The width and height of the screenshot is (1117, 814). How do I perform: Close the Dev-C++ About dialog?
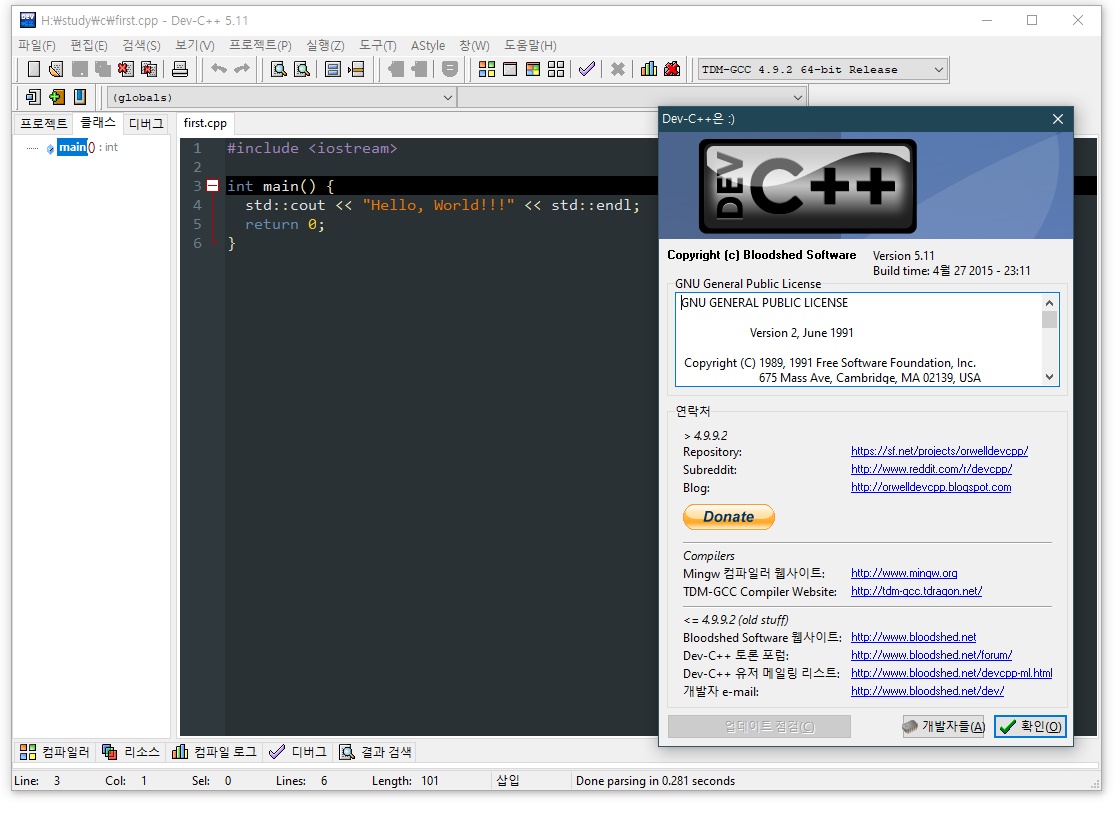coord(1058,119)
